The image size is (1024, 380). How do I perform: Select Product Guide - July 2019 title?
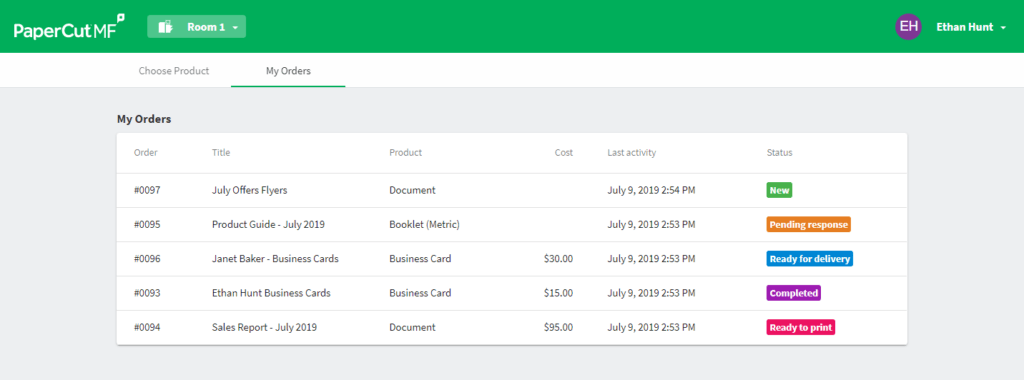(268, 225)
